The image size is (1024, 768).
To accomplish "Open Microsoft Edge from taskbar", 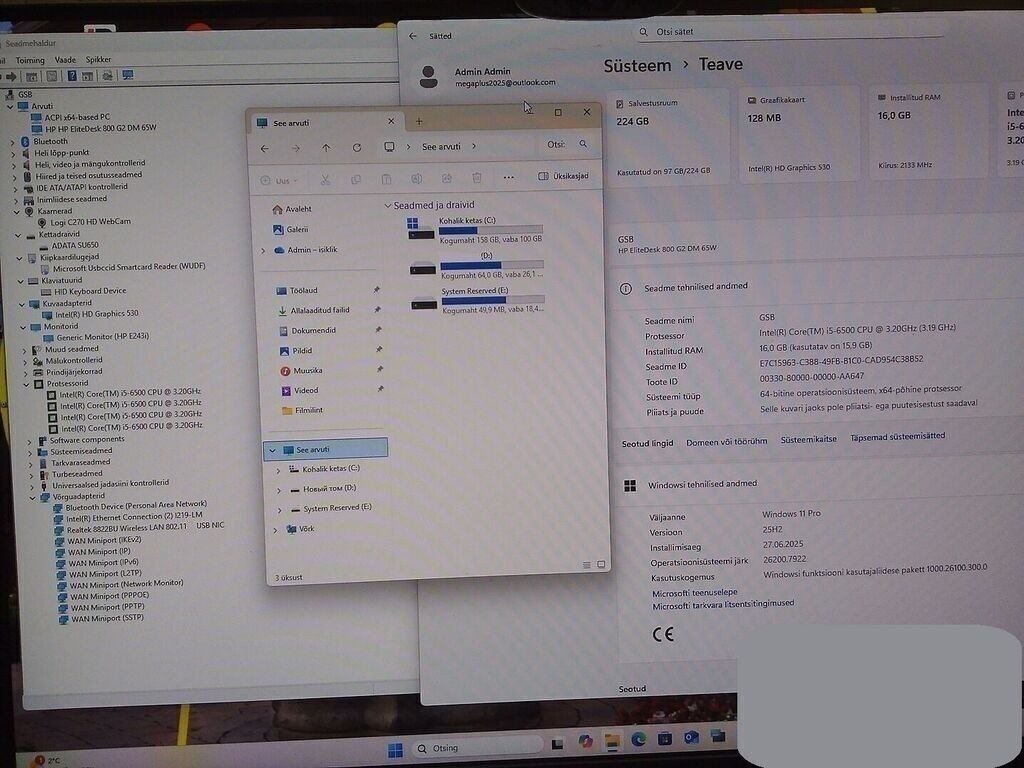I will coord(638,739).
